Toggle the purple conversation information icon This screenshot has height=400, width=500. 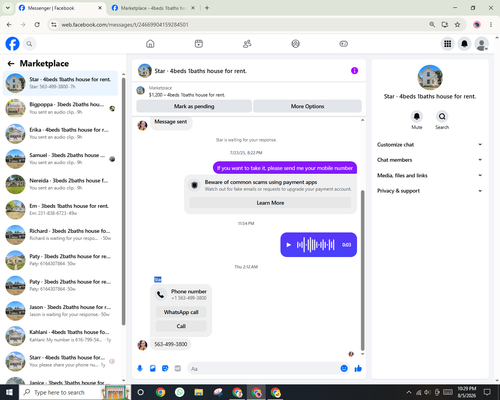click(x=354, y=71)
